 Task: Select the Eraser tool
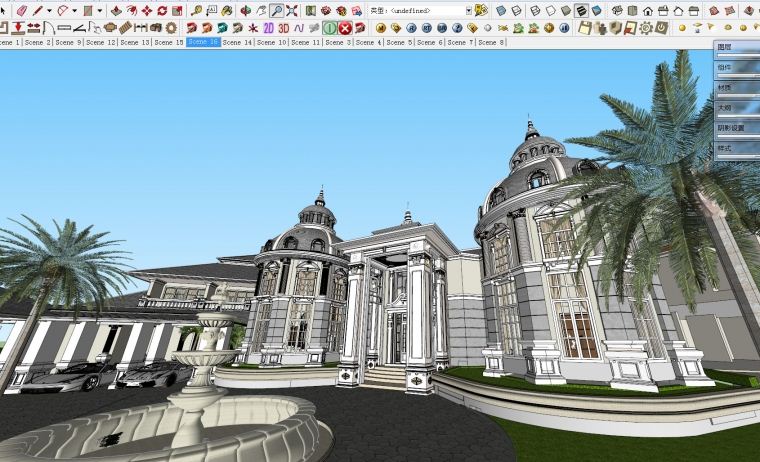point(22,10)
